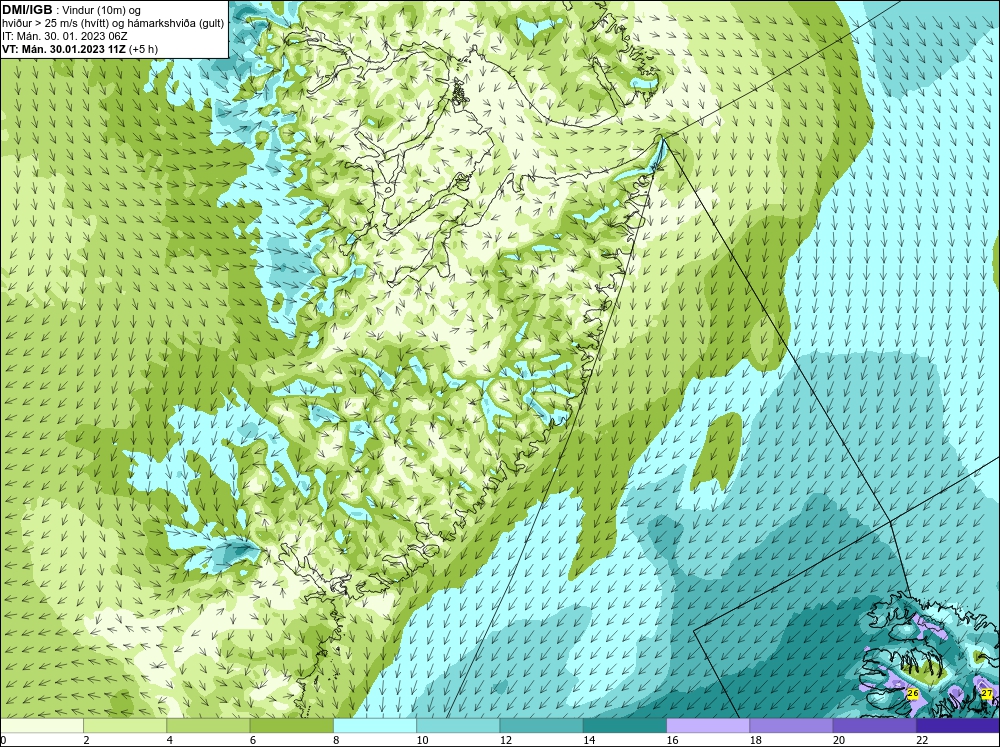Click the '22' value on the wind scale
1000x747 pixels.
tap(922, 740)
